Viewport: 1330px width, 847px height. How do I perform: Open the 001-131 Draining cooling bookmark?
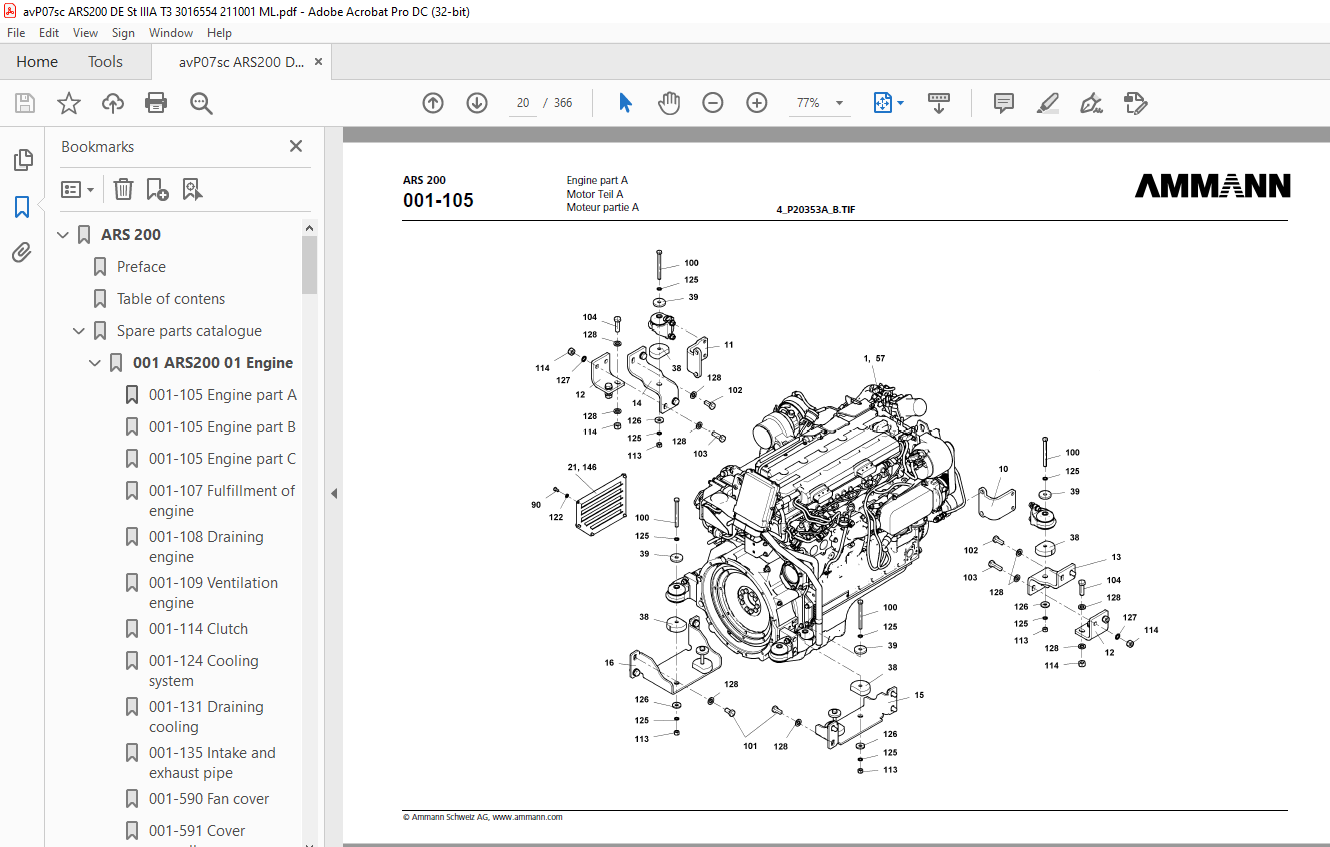[x=206, y=717]
